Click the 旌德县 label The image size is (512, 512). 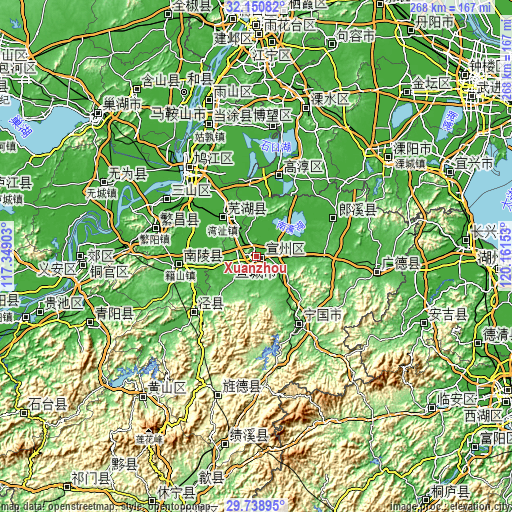coord(241,387)
